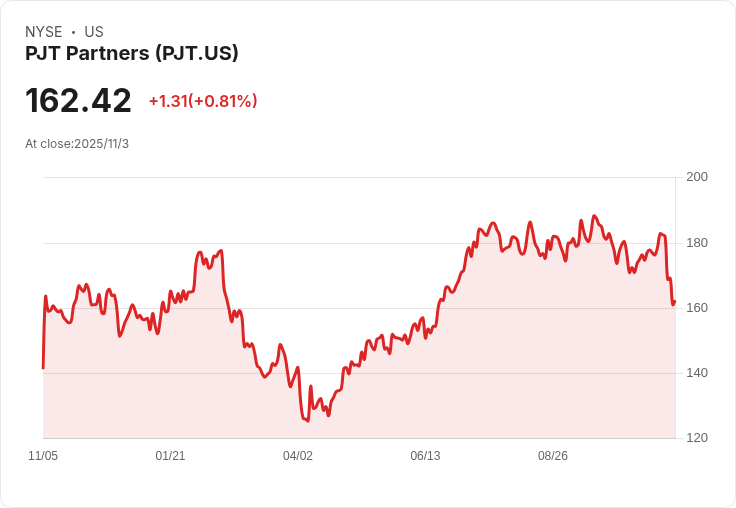Click the 01/21 date axis label
This screenshot has width=736, height=508.
click(x=170, y=456)
